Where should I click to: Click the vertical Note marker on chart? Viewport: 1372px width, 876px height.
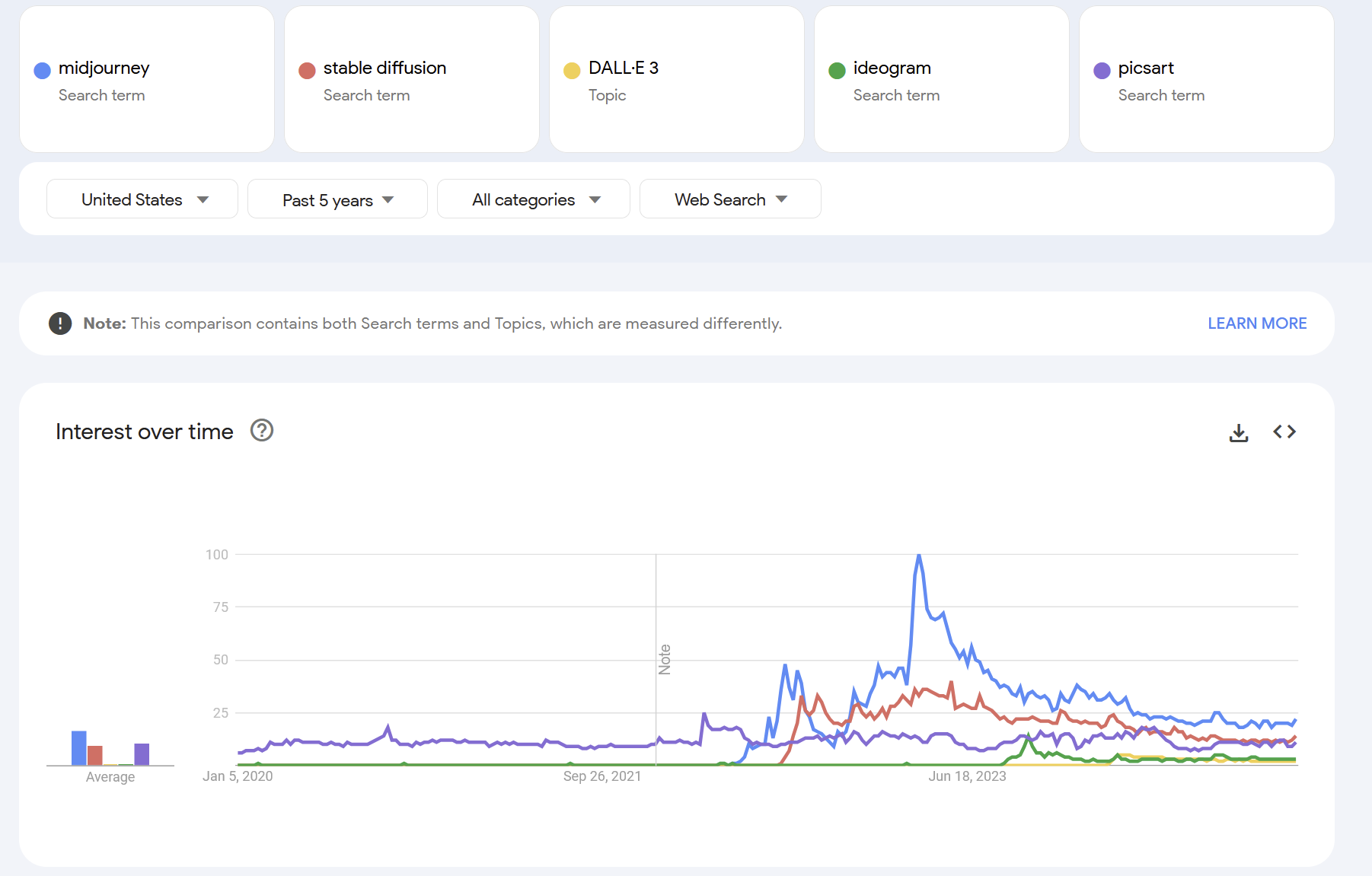pos(665,659)
